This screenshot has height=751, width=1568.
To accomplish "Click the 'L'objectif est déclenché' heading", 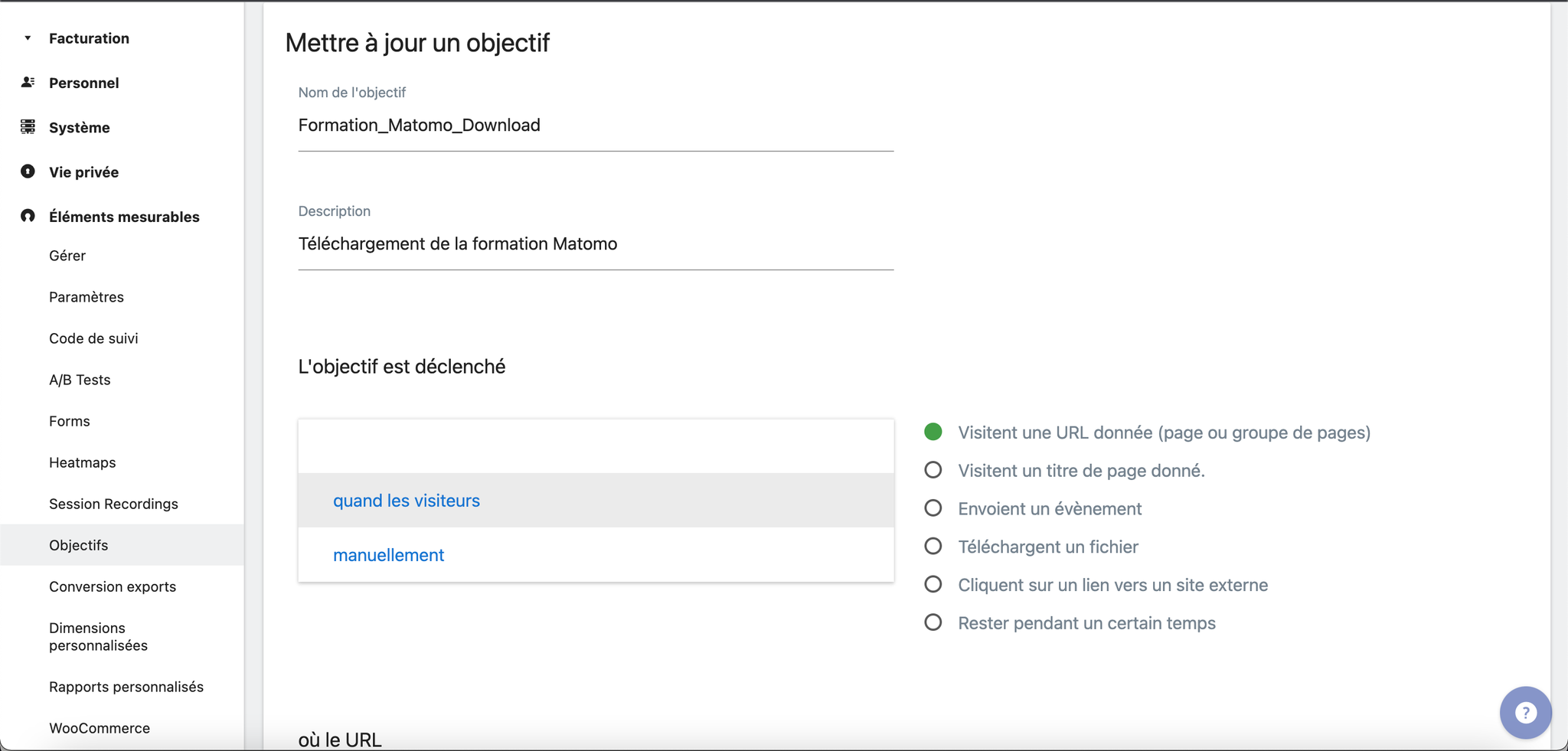I will point(402,367).
